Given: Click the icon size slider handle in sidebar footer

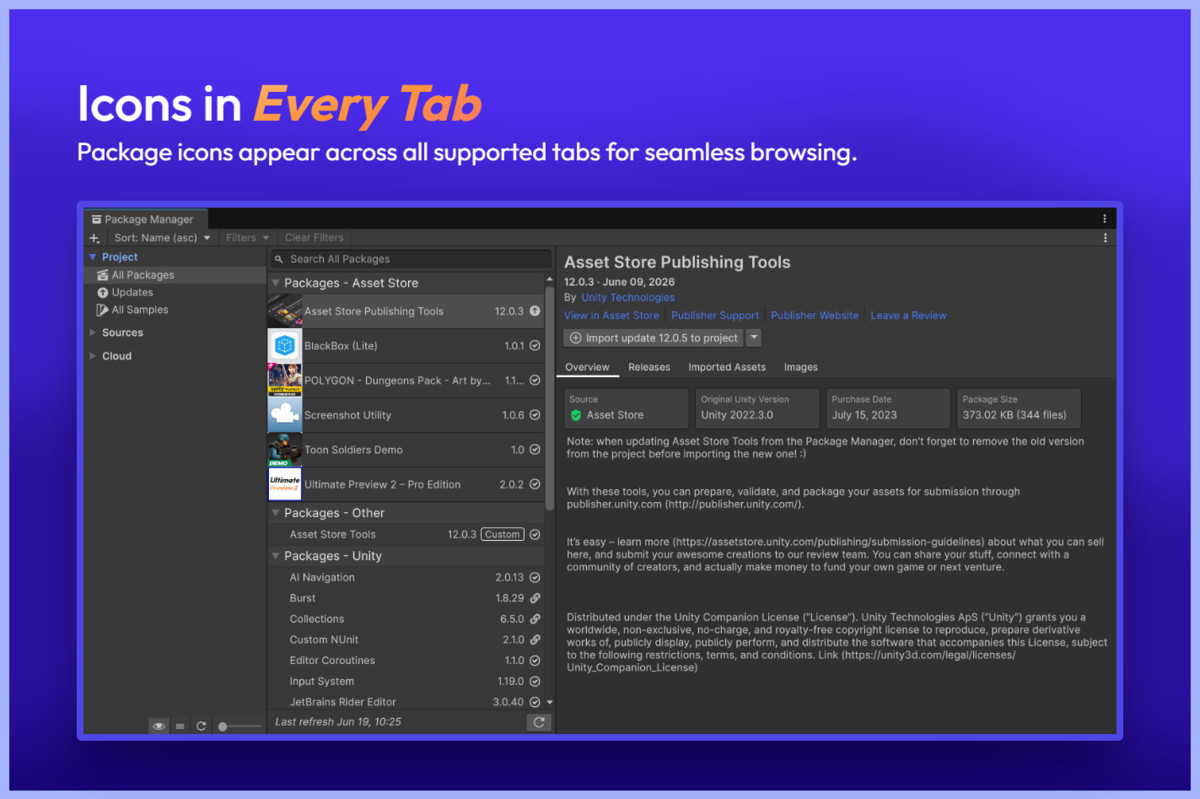Looking at the screenshot, I should click(223, 726).
